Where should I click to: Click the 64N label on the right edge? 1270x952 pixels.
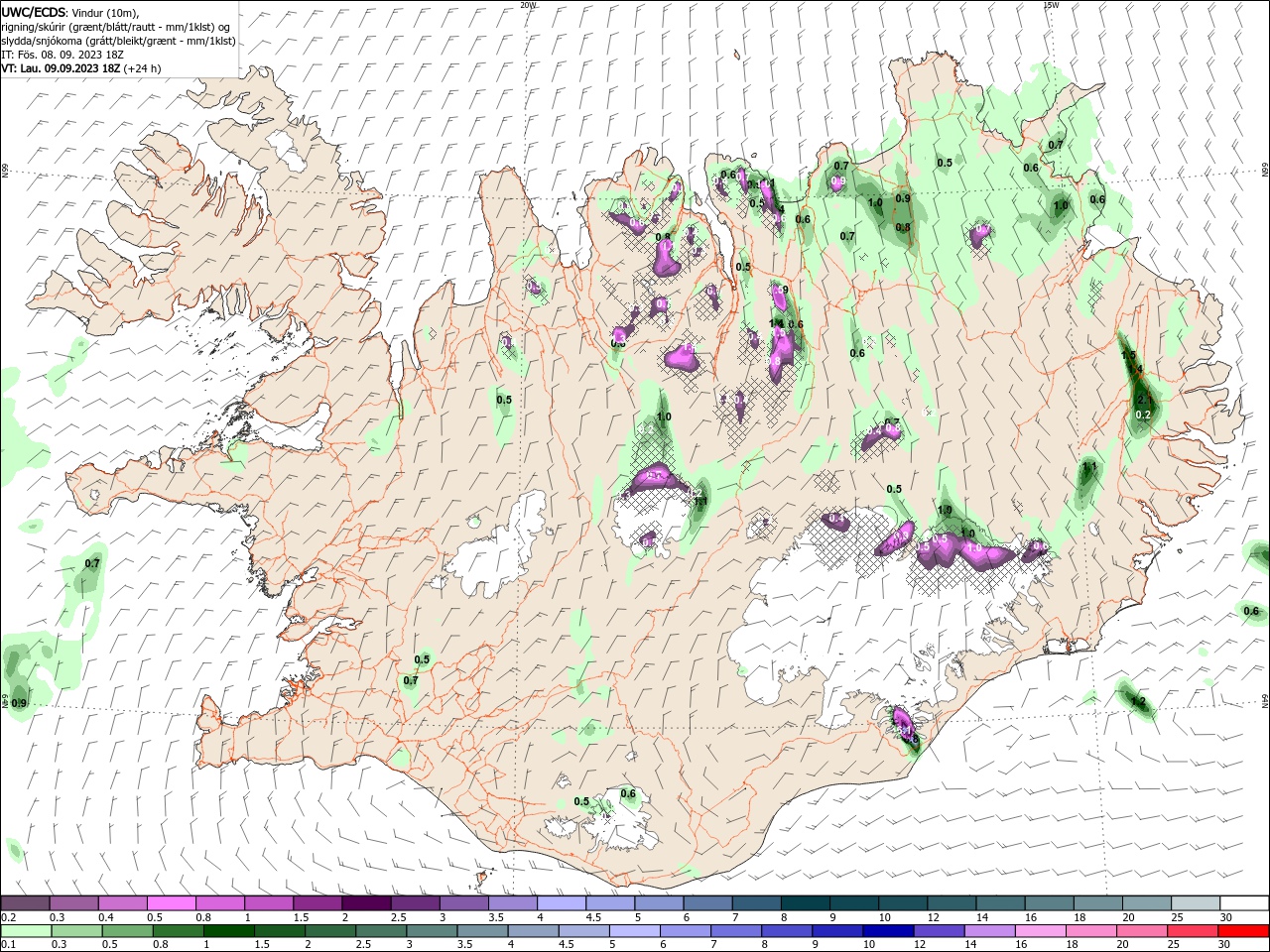pyautogui.click(x=1265, y=701)
